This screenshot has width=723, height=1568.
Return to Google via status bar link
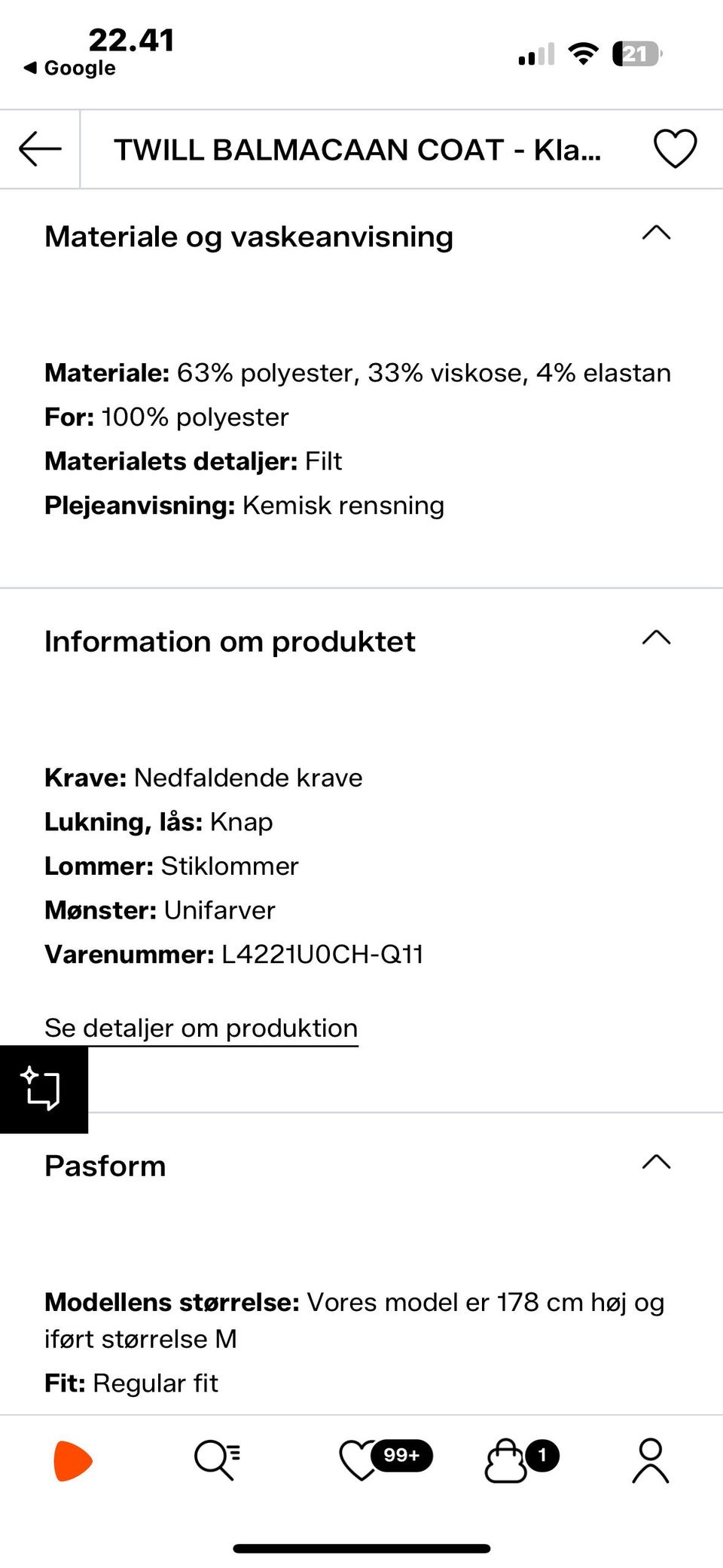pos(70,68)
